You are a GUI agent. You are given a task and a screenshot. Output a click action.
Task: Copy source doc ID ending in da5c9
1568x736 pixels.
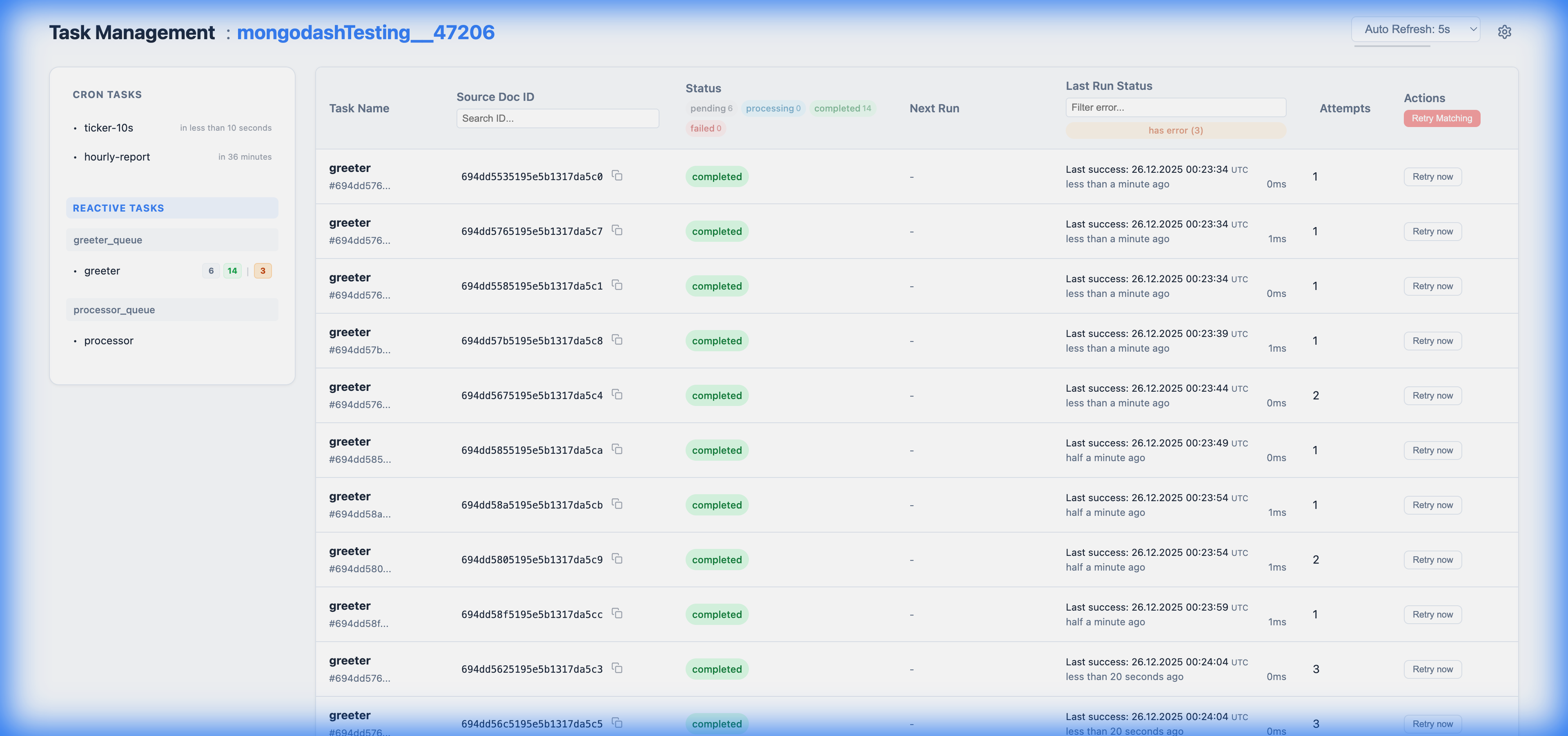pos(617,559)
